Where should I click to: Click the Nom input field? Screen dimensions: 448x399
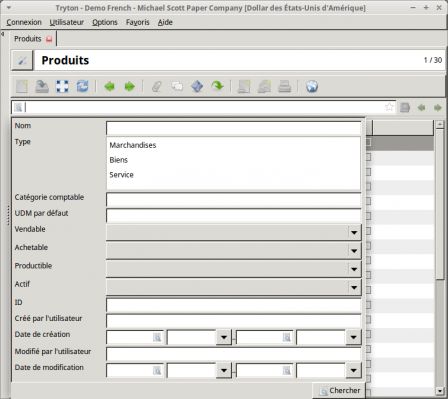[x=234, y=128]
